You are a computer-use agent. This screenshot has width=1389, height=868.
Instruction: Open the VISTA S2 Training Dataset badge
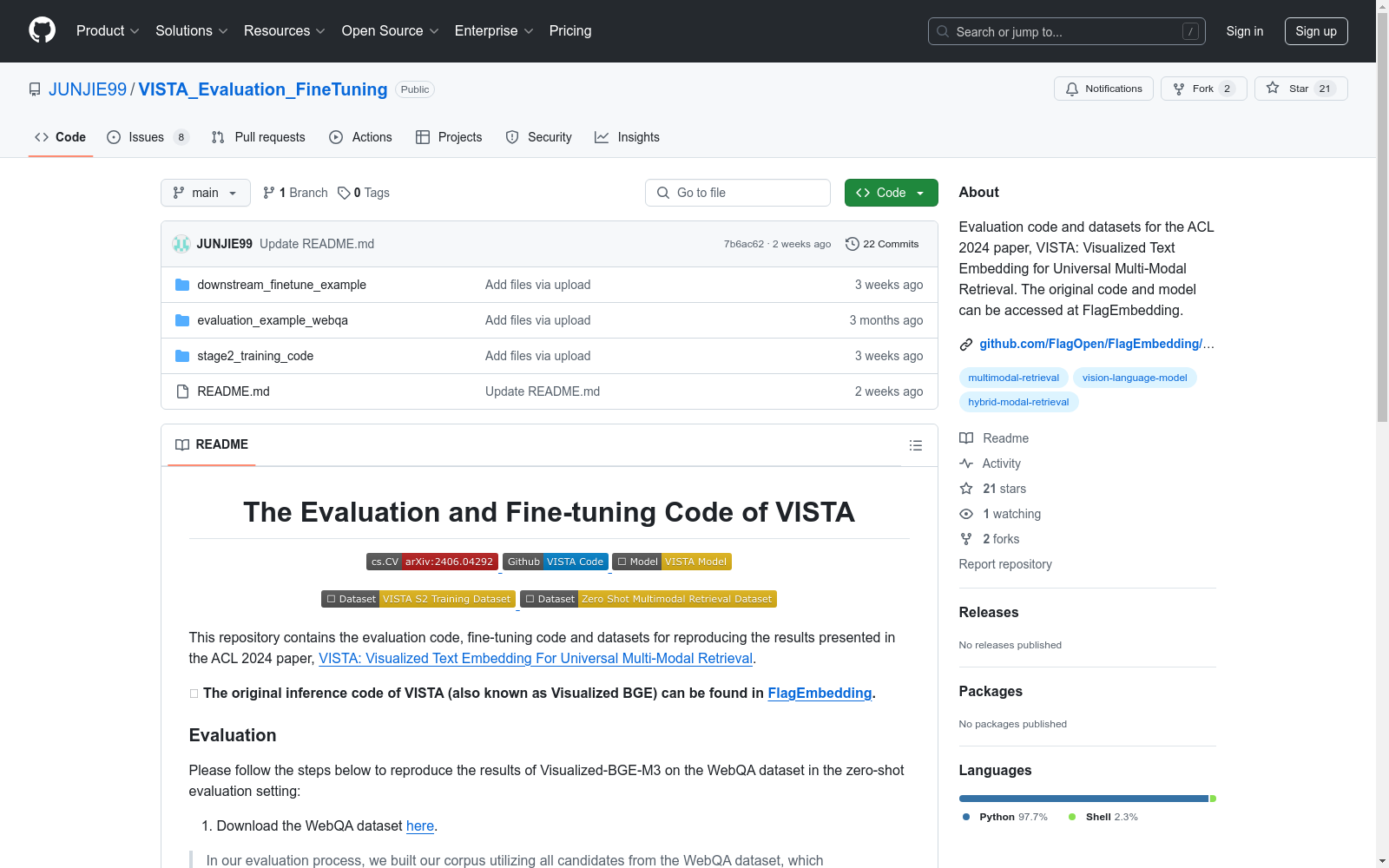(418, 599)
